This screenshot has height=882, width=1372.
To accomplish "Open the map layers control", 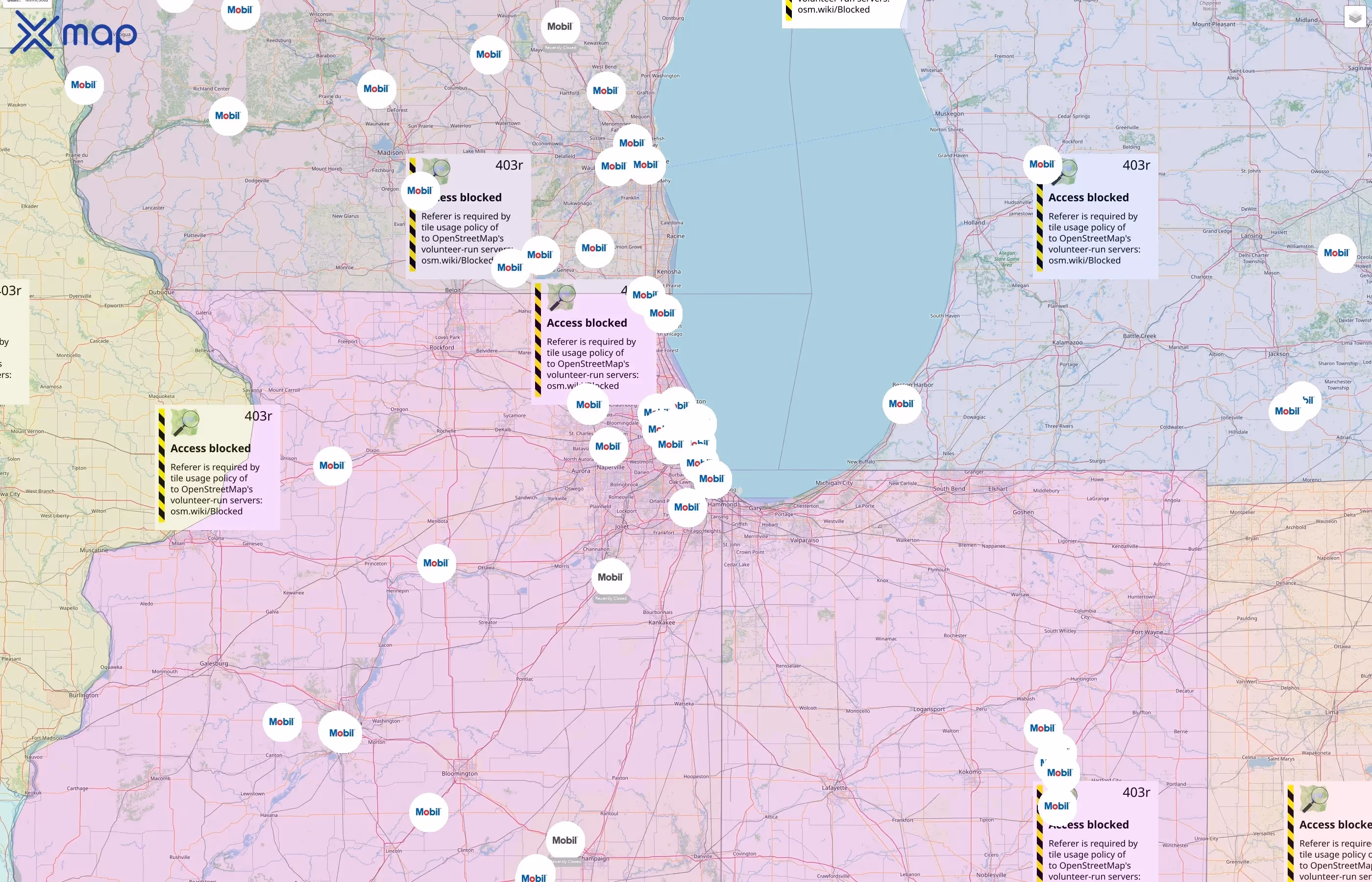I will [1355, 17].
